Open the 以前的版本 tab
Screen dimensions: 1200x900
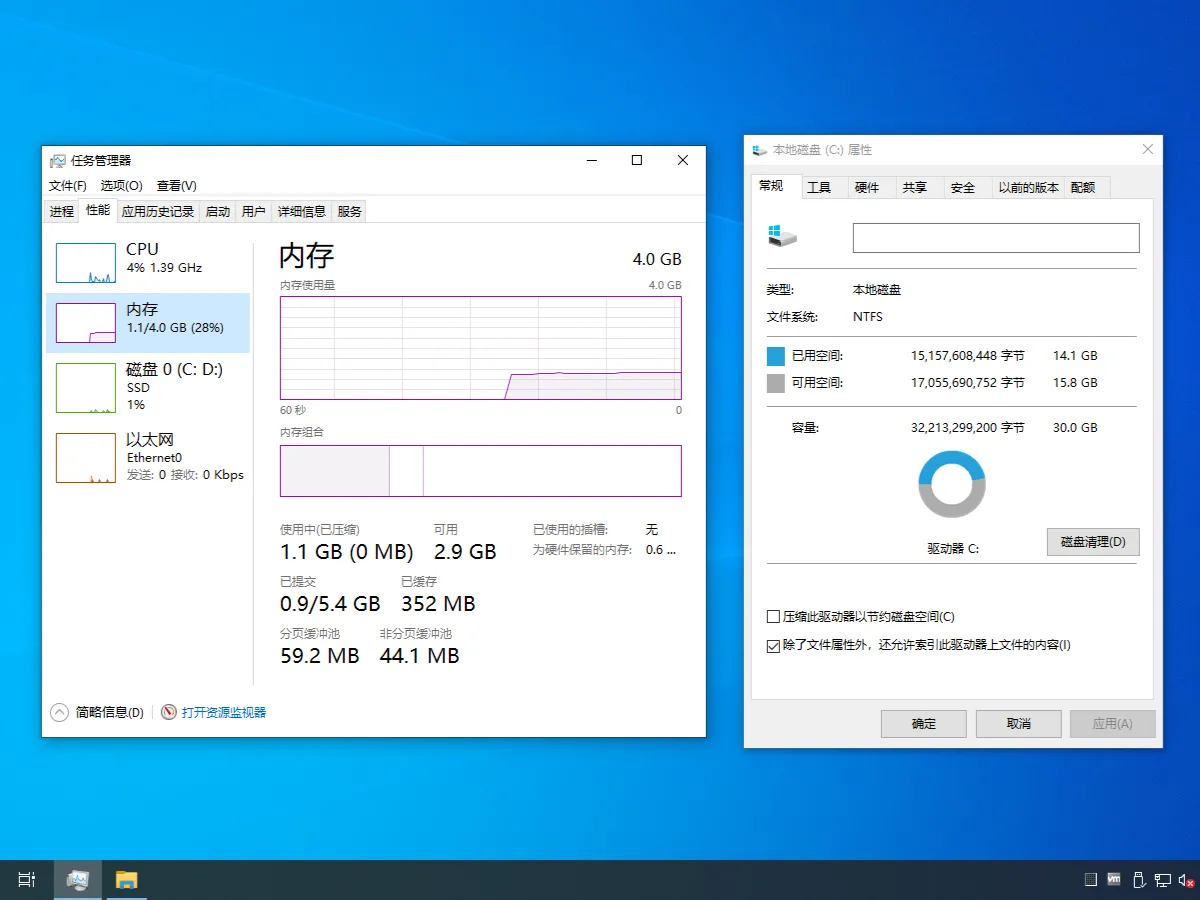tap(1028, 186)
